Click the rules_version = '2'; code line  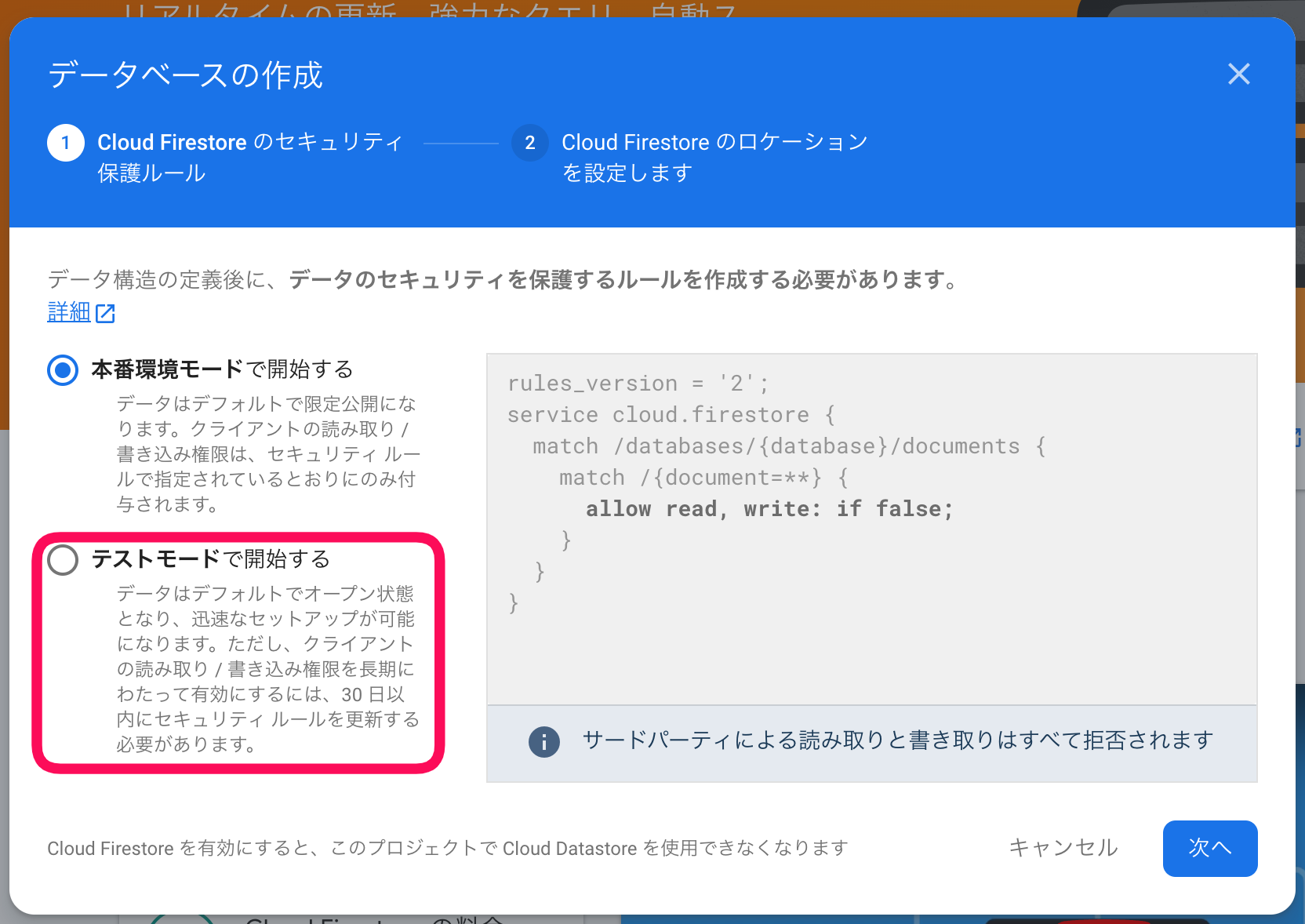[x=638, y=384]
